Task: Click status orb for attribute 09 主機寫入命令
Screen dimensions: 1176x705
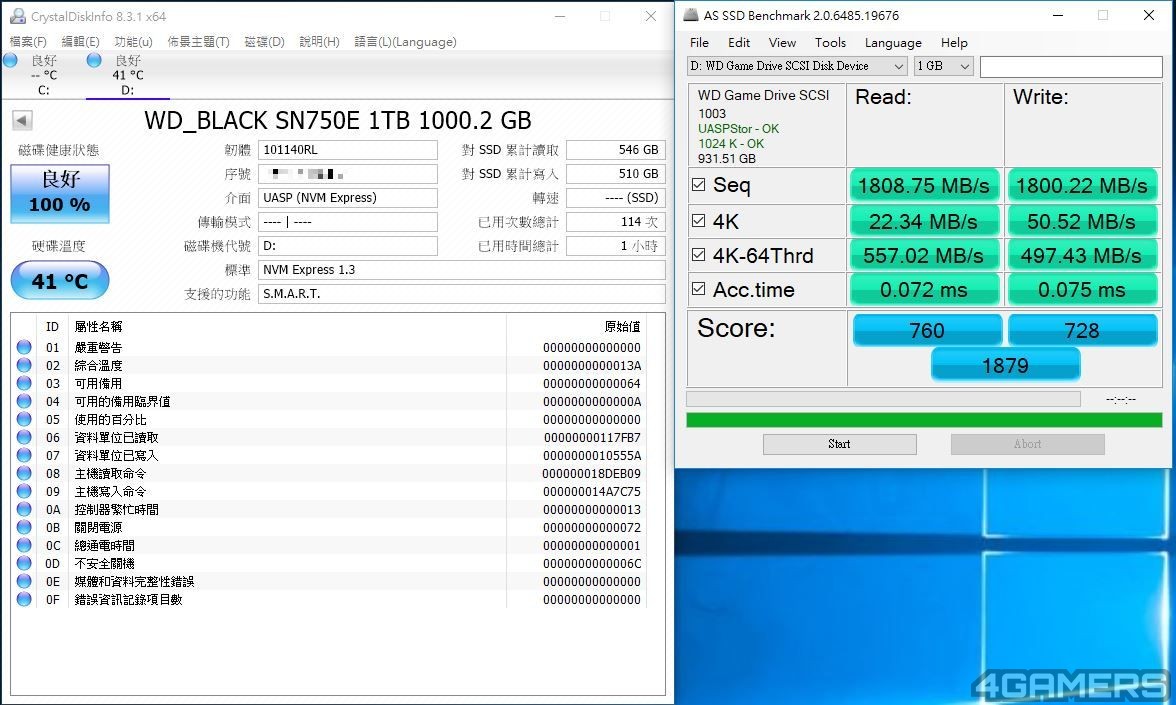Action: tap(24, 491)
